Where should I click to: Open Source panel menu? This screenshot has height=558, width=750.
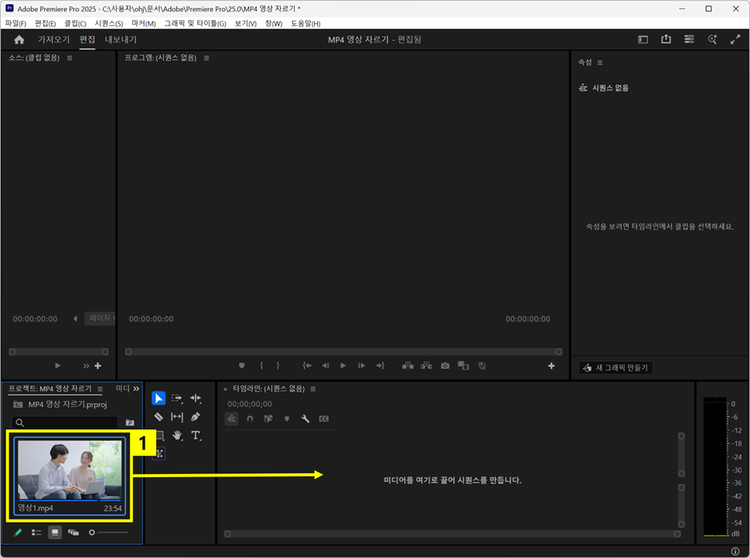(x=69, y=58)
